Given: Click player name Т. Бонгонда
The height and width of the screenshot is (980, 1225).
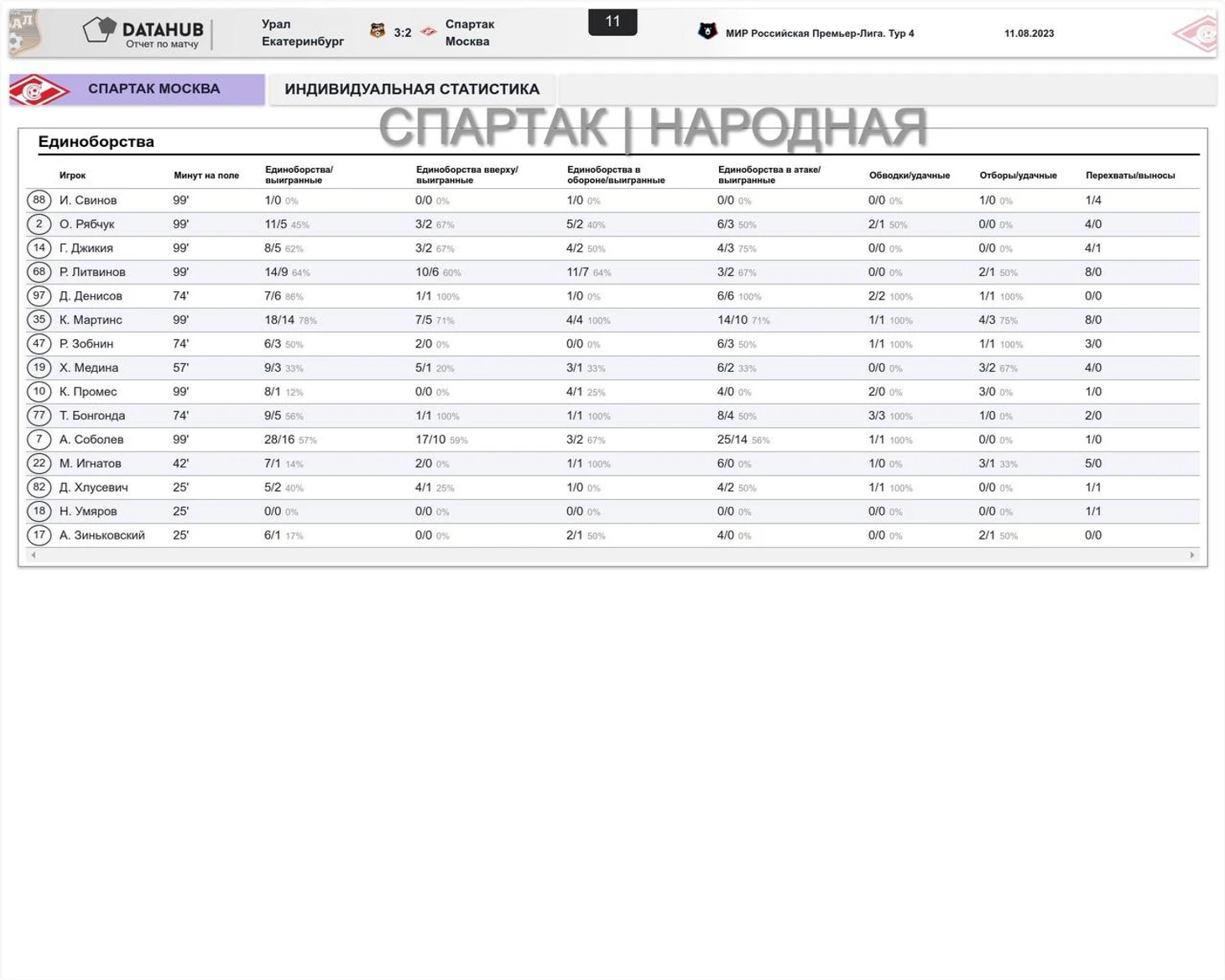Looking at the screenshot, I should coord(92,415).
